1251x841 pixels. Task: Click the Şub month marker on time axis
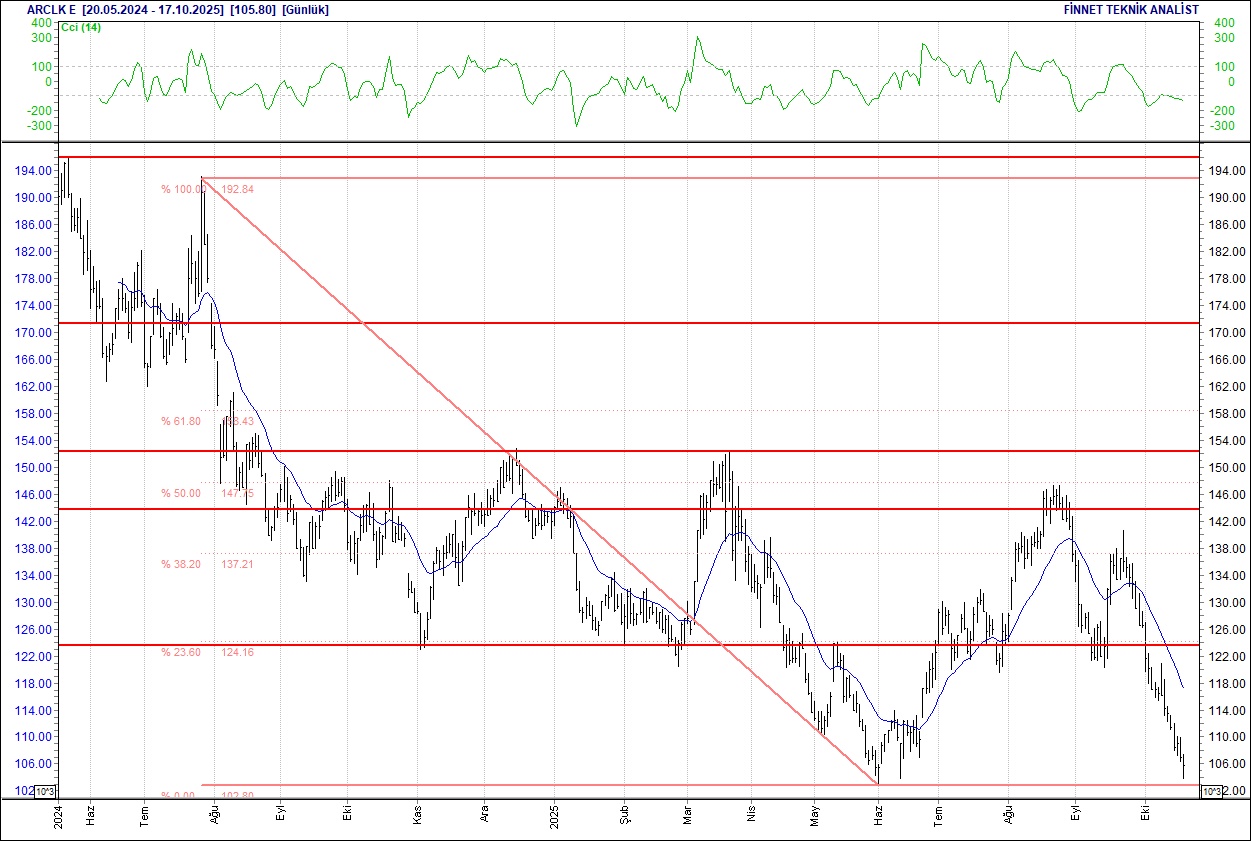click(x=623, y=813)
